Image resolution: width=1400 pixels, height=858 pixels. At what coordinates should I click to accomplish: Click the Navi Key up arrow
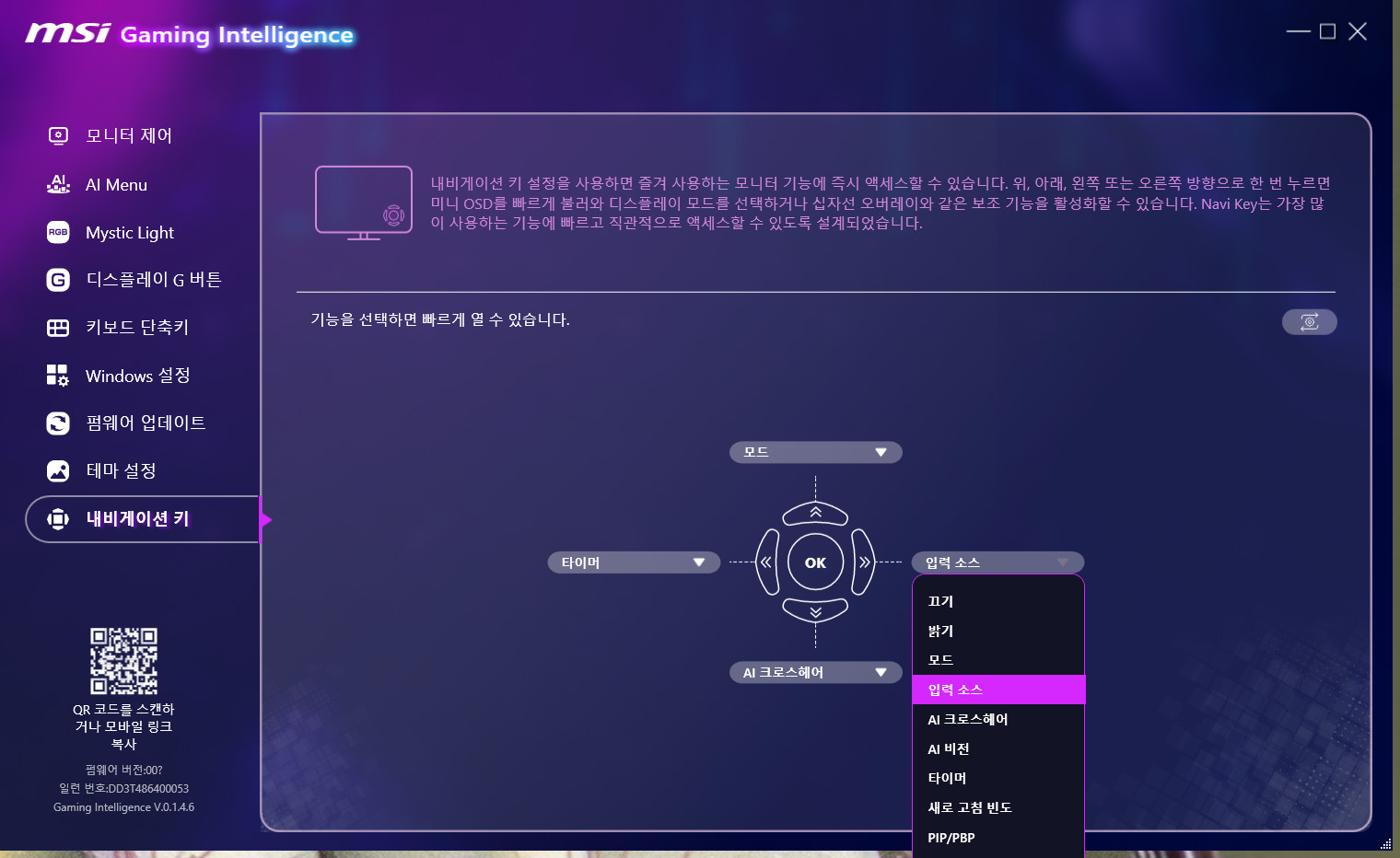click(815, 513)
